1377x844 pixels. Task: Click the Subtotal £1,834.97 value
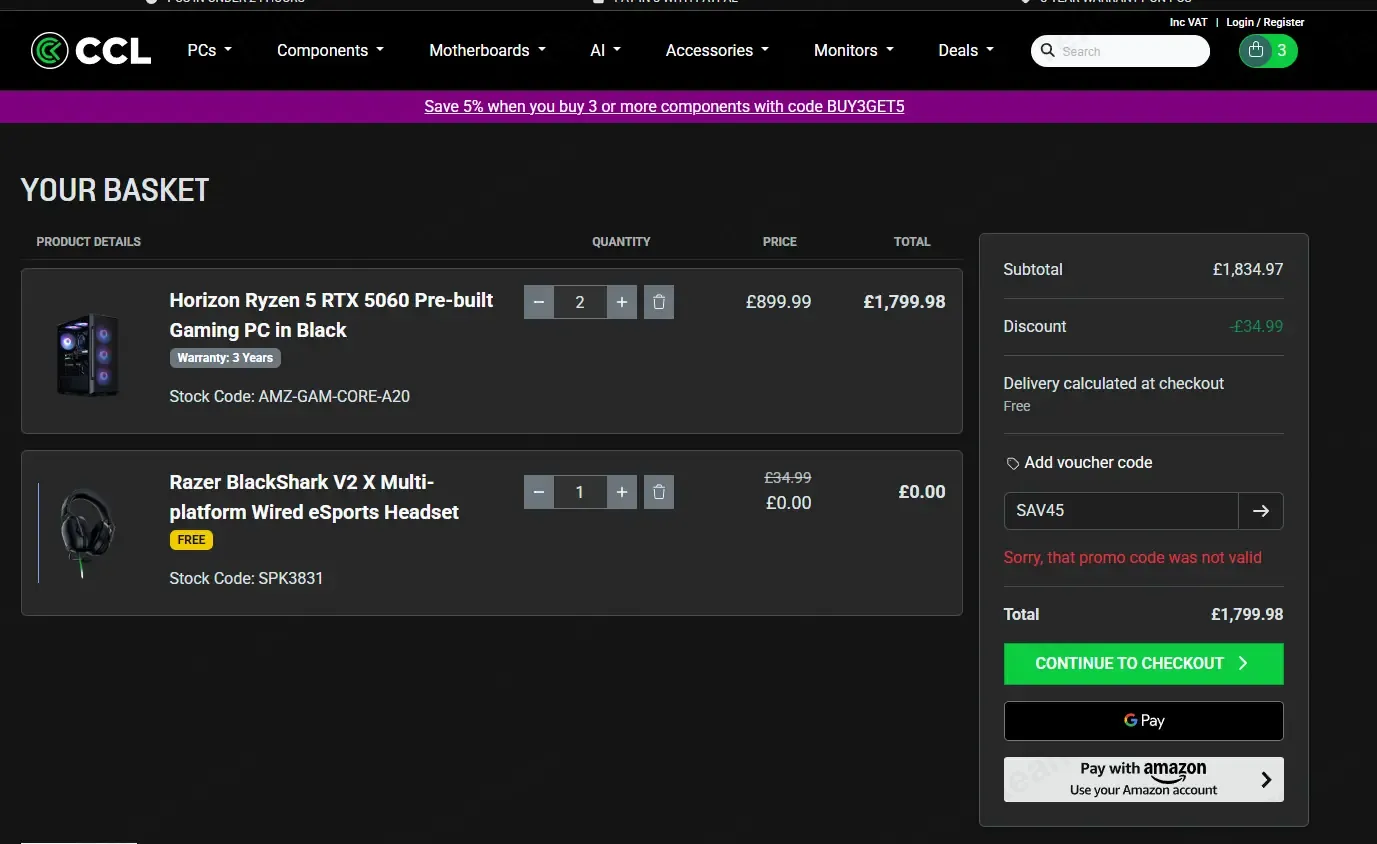(1248, 270)
